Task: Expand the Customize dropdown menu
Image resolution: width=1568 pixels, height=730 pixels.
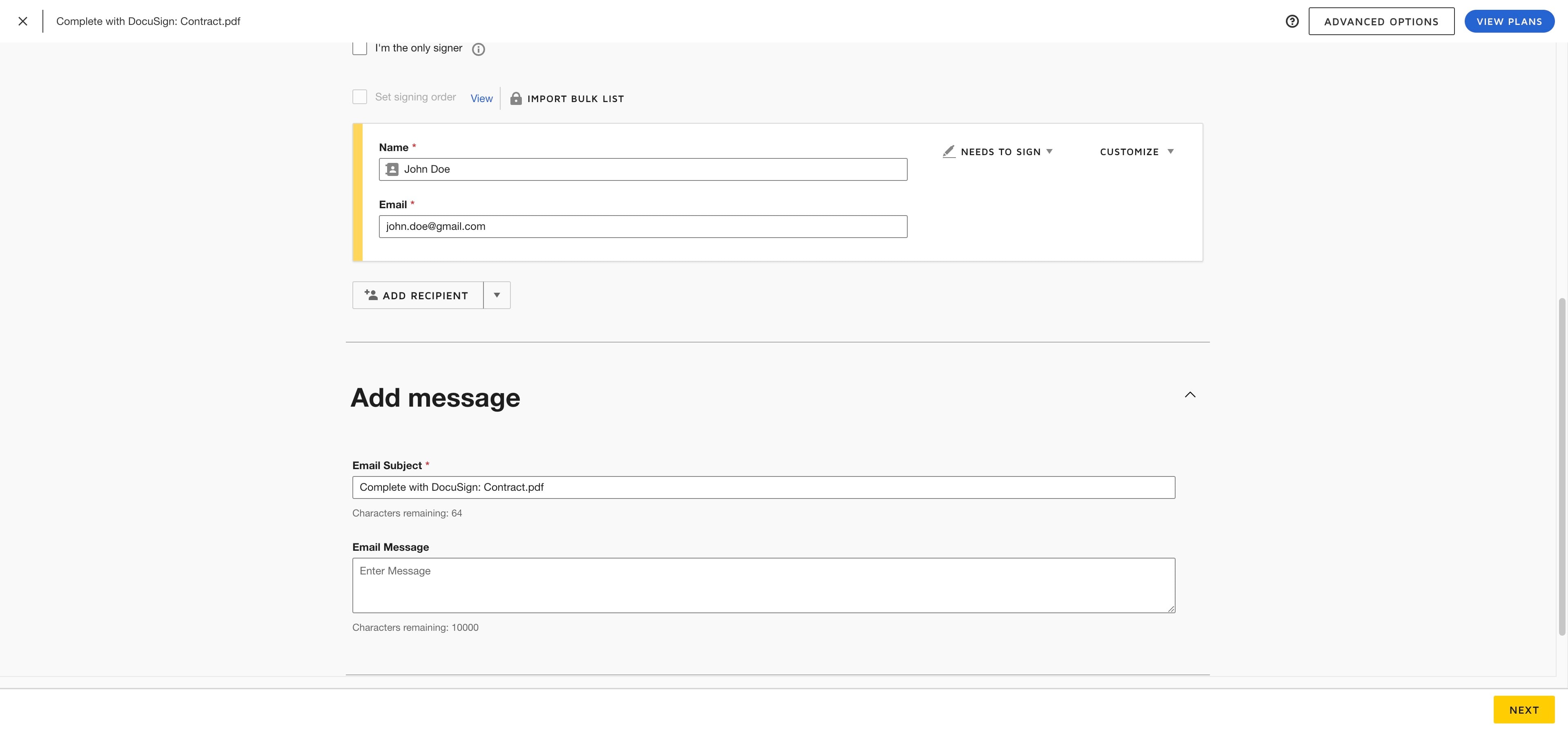Action: pyautogui.click(x=1136, y=151)
